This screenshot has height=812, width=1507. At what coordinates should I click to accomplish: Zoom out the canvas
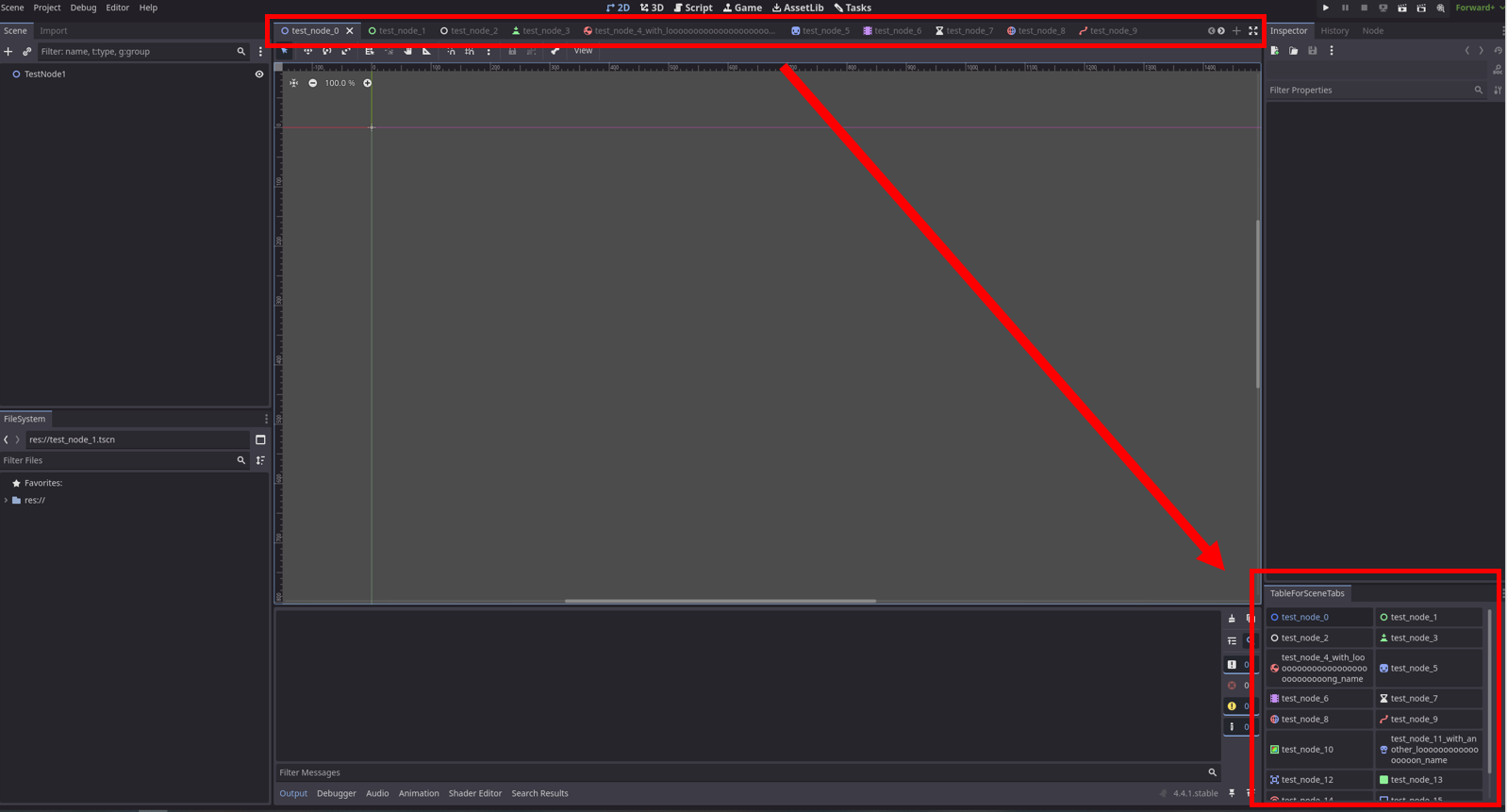point(313,83)
